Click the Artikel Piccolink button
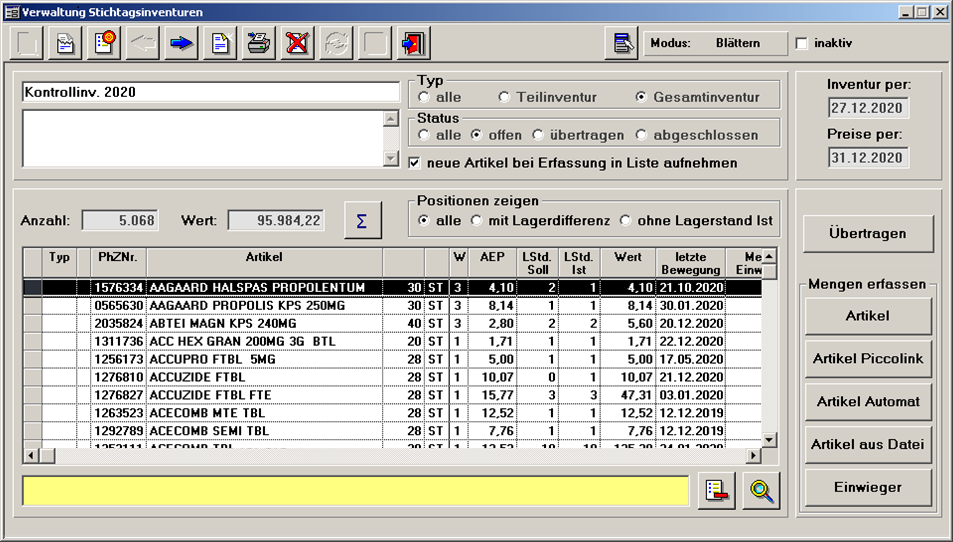This screenshot has height=542, width=953. click(867, 358)
